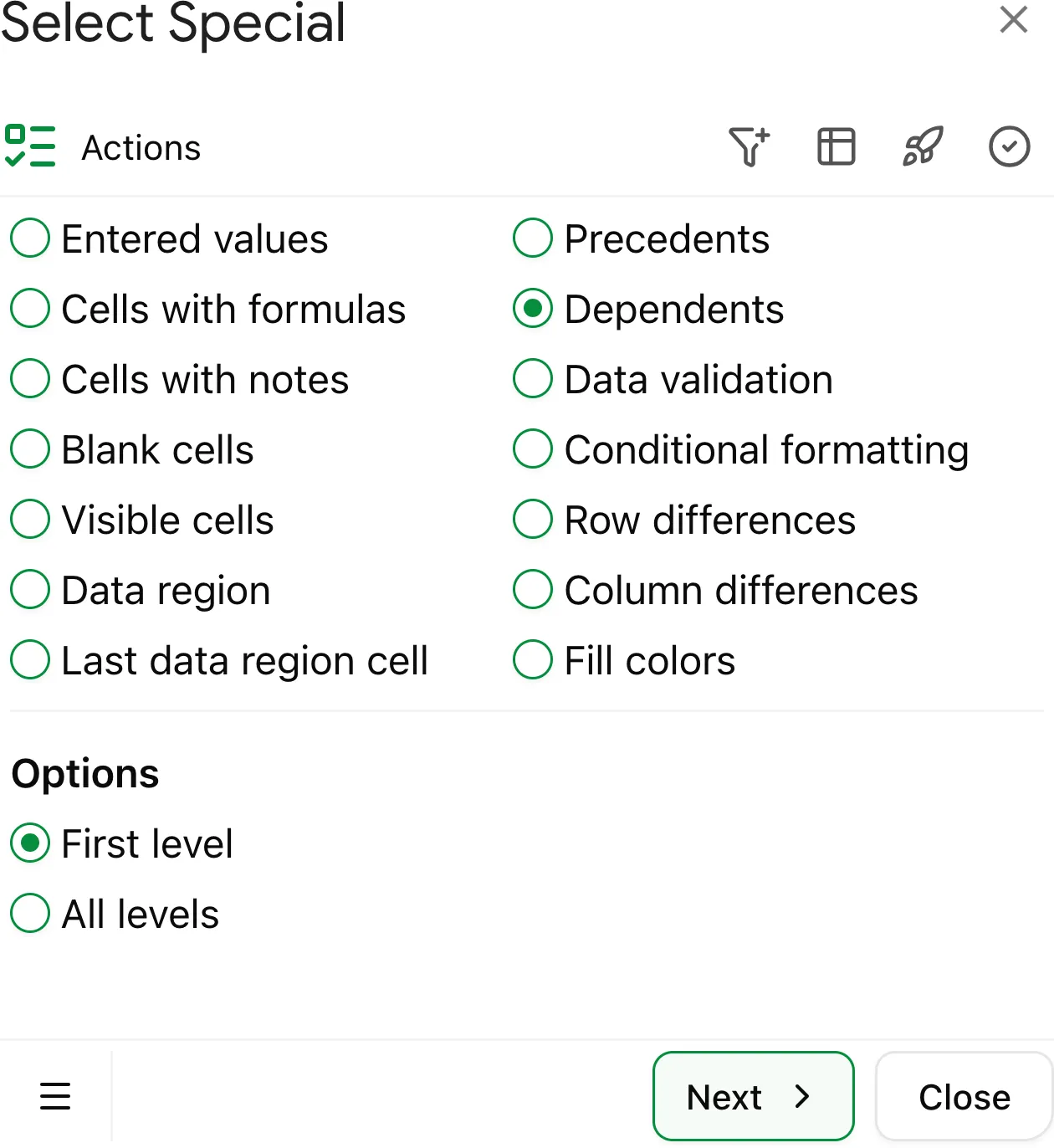Click the Close button
The height and width of the screenshot is (1148, 1054).
(964, 1096)
